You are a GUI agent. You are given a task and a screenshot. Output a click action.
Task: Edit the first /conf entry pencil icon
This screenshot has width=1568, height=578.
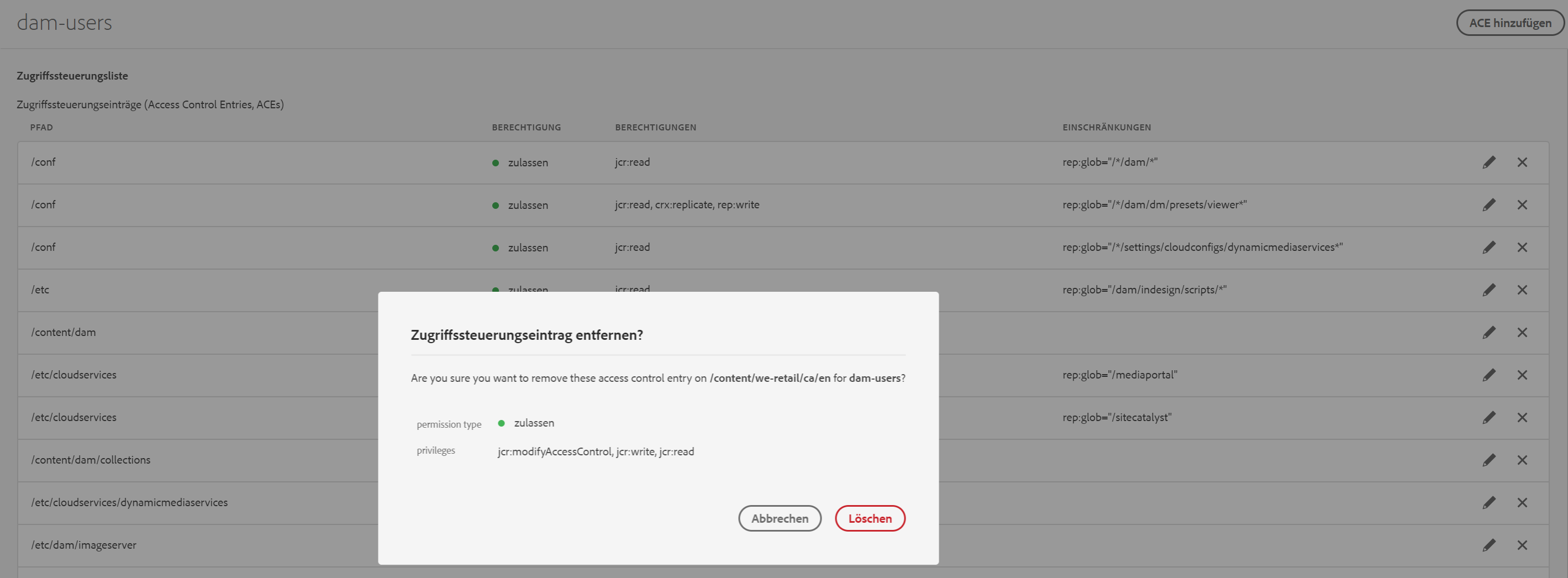1489,162
